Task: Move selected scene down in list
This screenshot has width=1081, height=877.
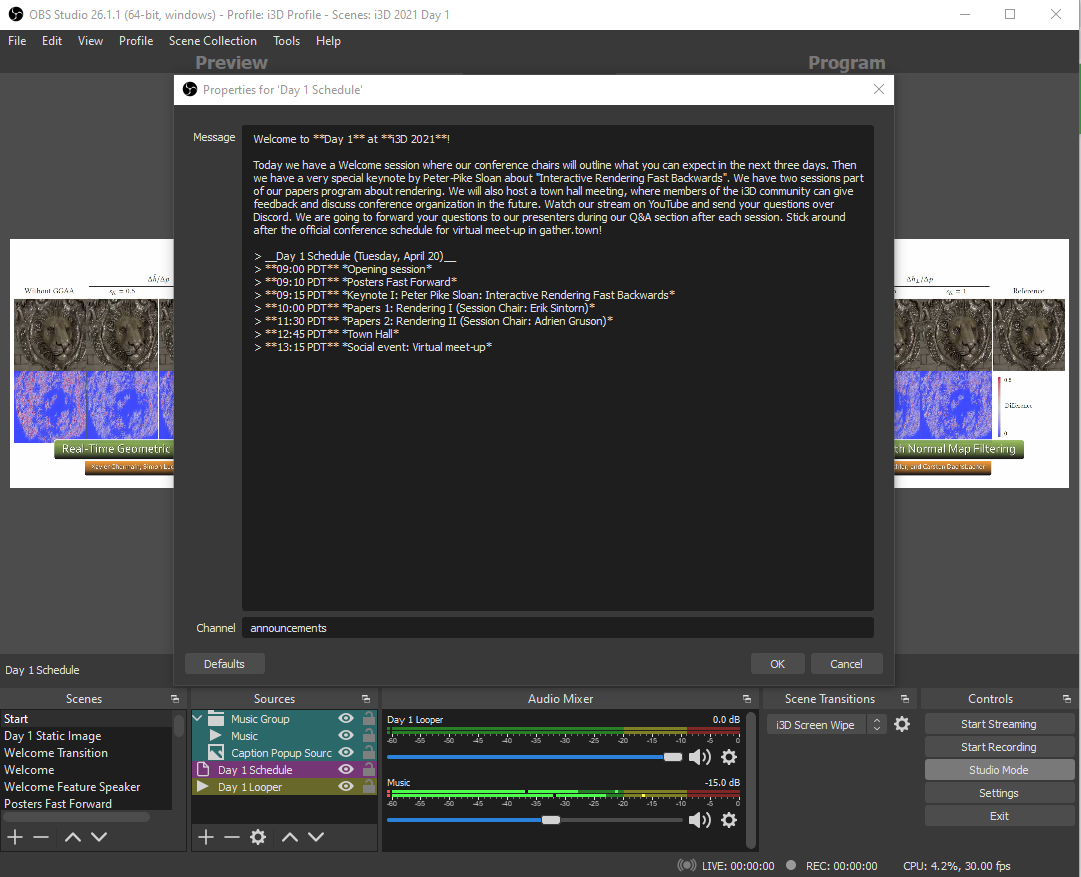Action: pyautogui.click(x=99, y=837)
